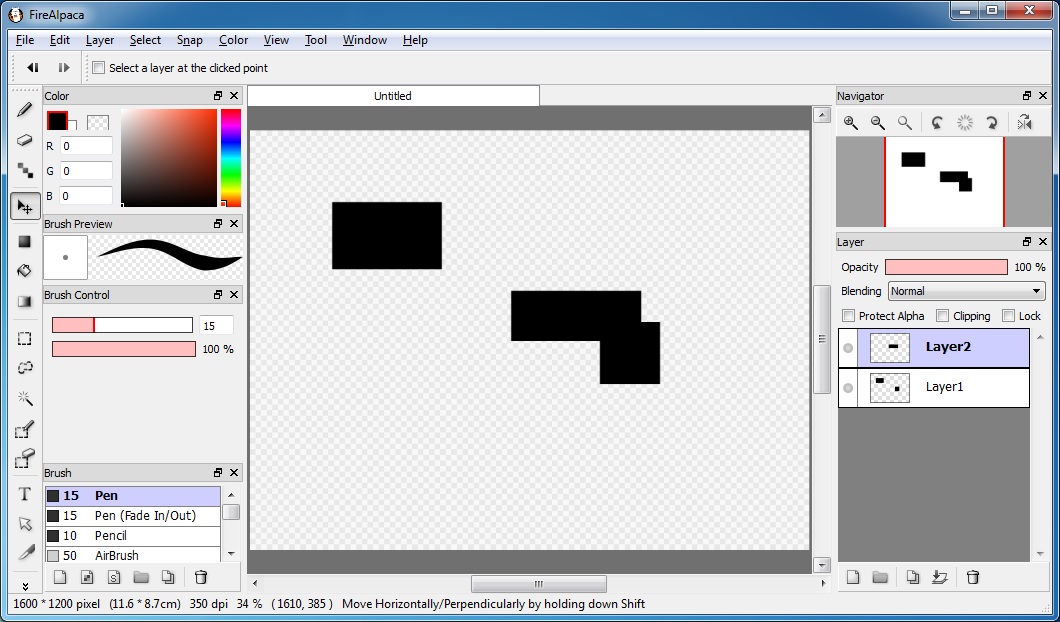Delete layer with trash icon
1060x622 pixels.
pyautogui.click(x=973, y=577)
